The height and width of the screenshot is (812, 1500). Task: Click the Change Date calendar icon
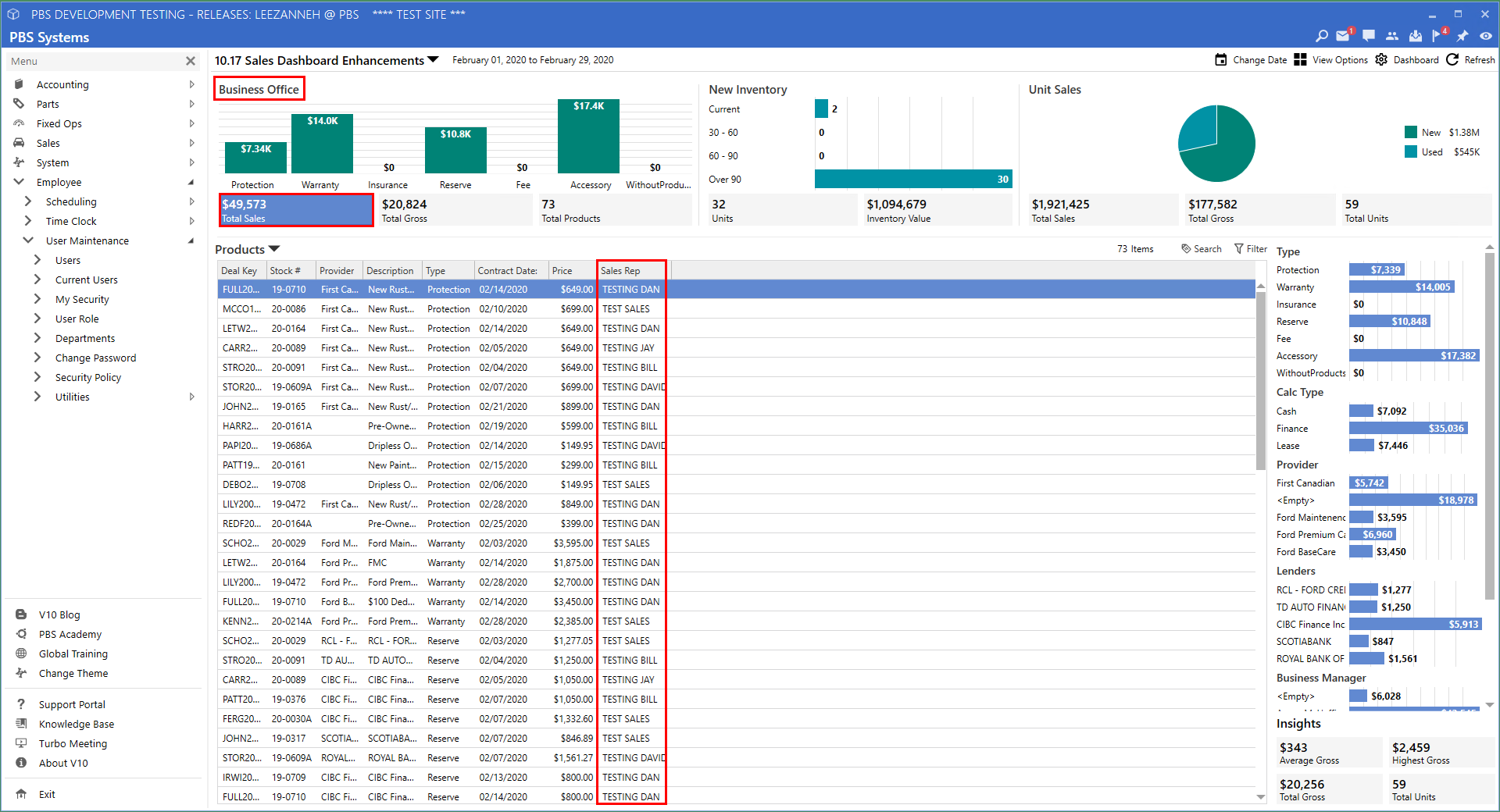click(x=1220, y=59)
